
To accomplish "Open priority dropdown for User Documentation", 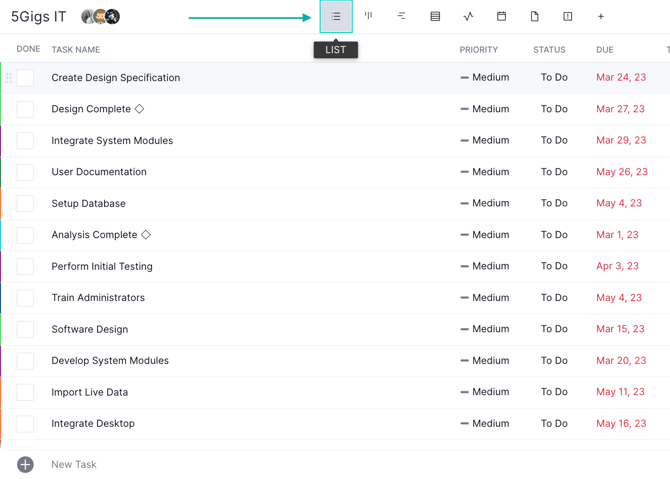I will [x=485, y=172].
